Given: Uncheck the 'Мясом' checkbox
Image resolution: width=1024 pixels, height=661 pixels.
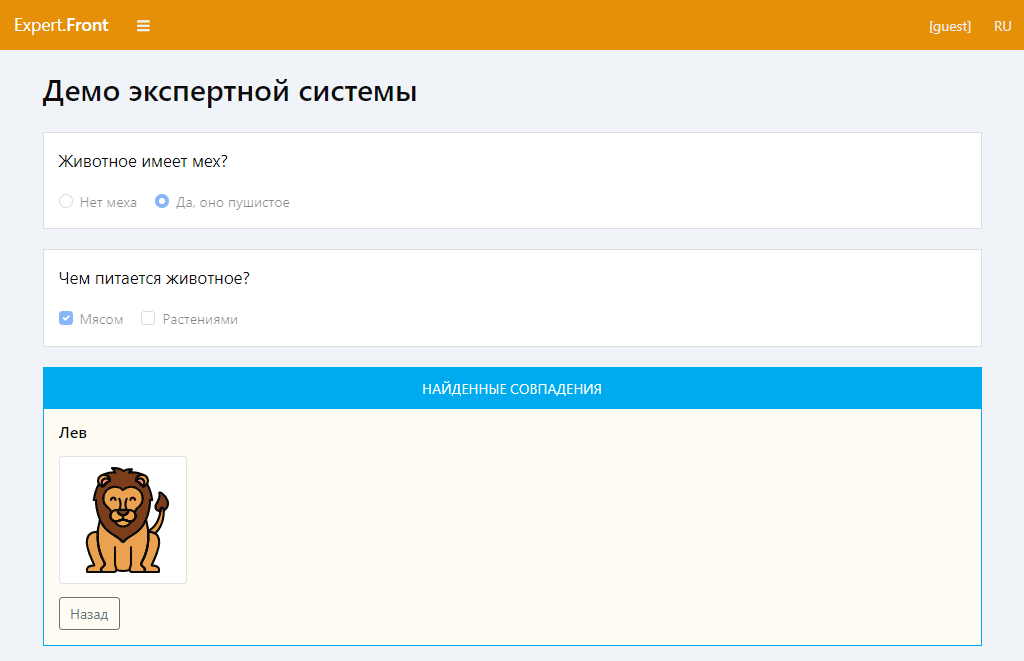Looking at the screenshot, I should pos(65,317).
